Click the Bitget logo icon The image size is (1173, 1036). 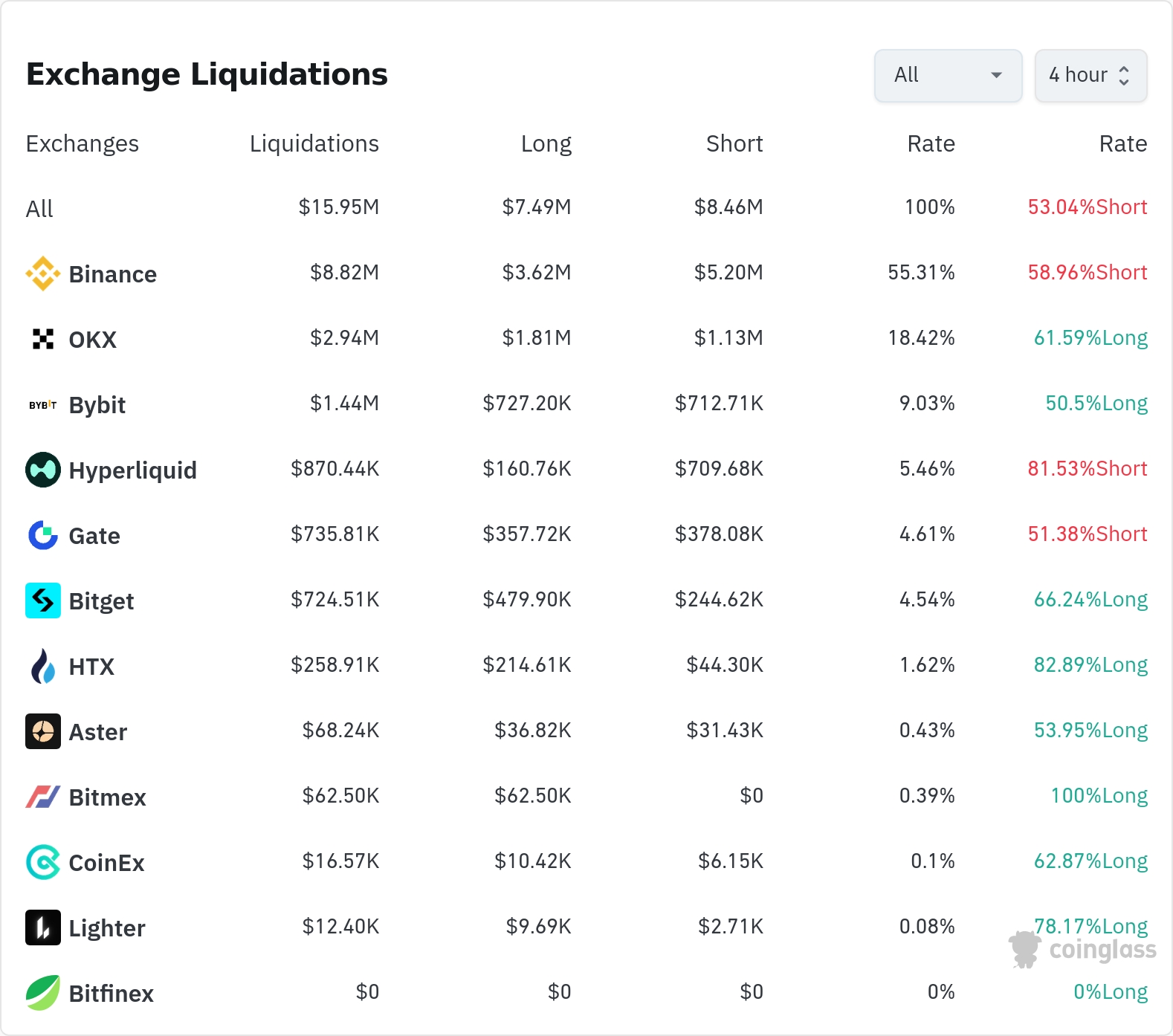coord(43,600)
